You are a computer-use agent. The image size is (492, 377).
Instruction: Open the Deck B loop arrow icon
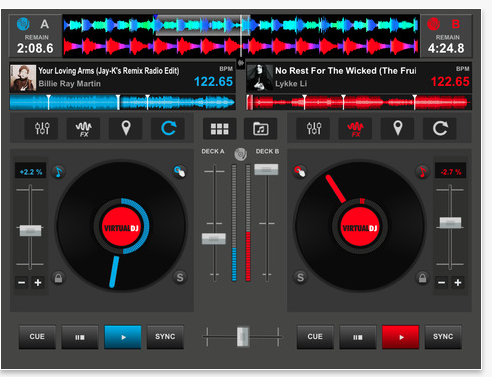click(x=440, y=128)
